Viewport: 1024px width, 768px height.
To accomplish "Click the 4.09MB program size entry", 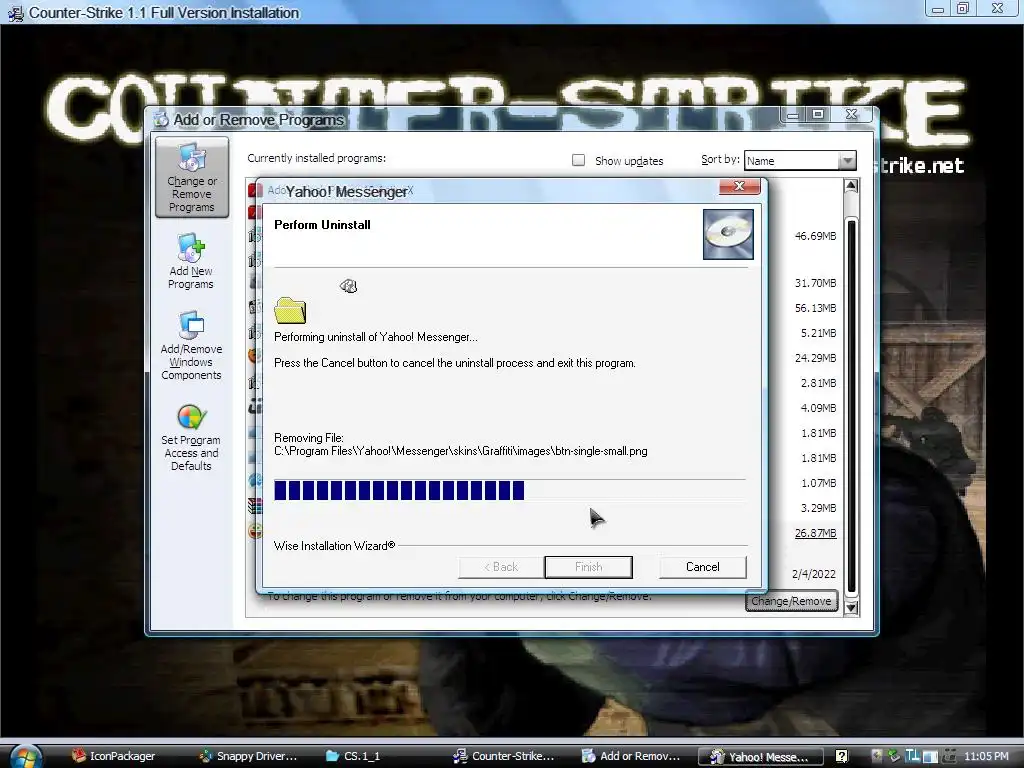I will click(x=818, y=408).
